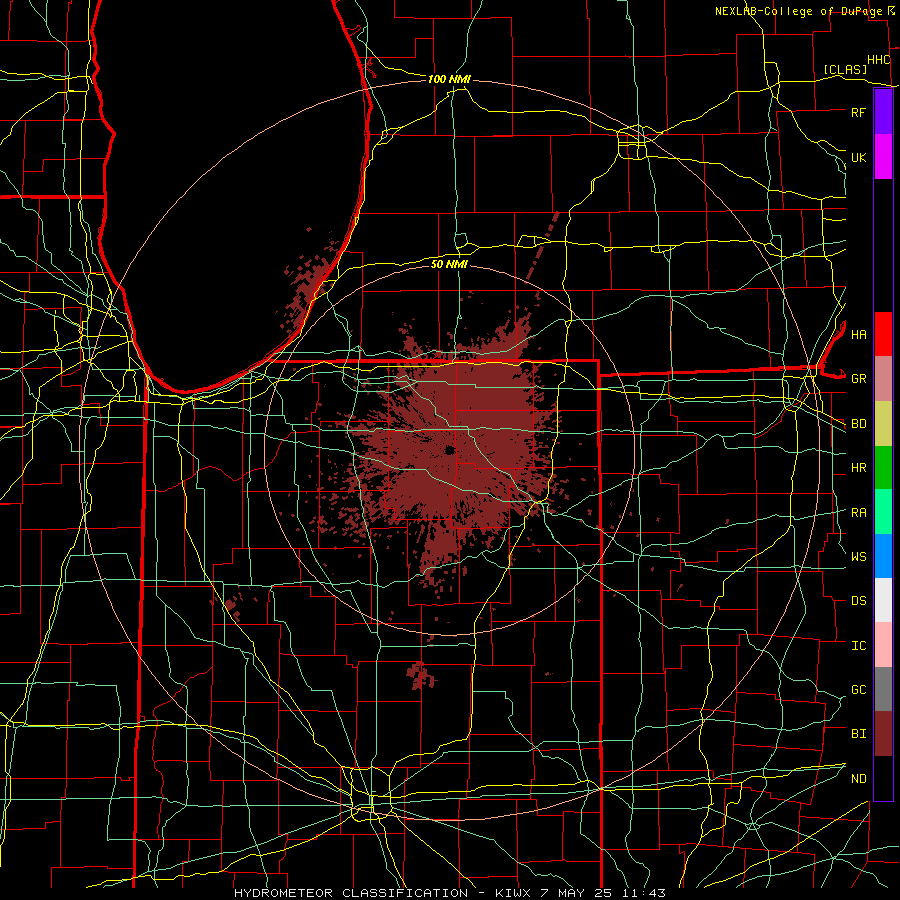
Task: Click the RA light-green legend color block
Action: 883,512
